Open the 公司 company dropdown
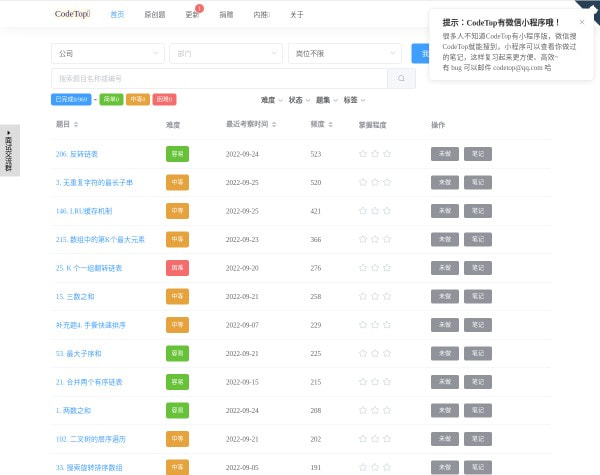 click(106, 53)
